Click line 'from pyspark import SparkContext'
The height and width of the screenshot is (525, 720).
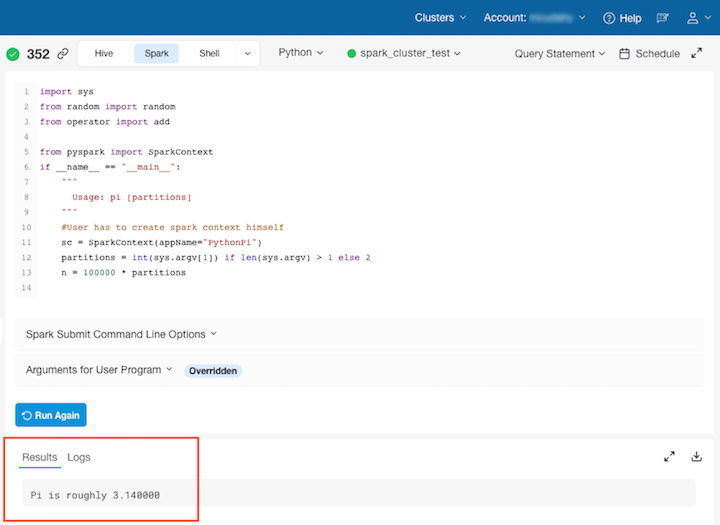126,152
